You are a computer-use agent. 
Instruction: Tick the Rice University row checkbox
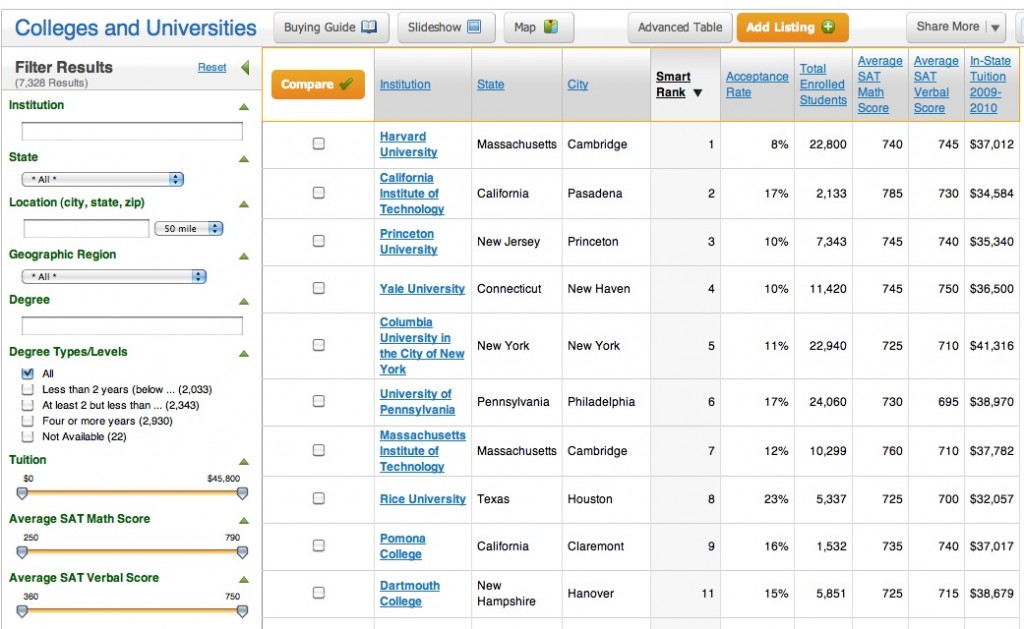pos(318,499)
